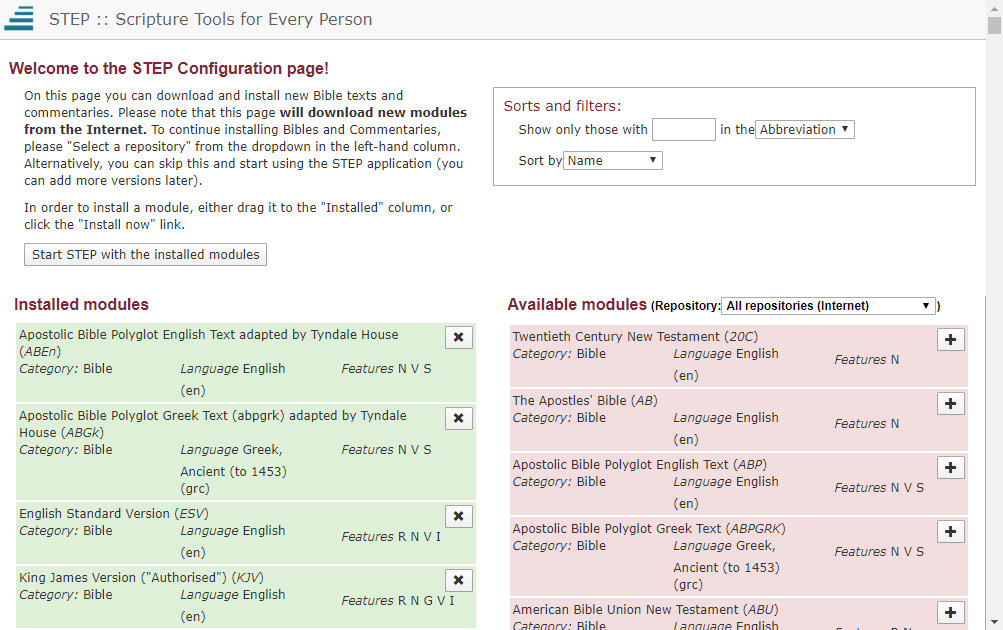The image size is (1003, 630).
Task: Add The Apostles' Bible using its plus icon
Action: tap(950, 403)
